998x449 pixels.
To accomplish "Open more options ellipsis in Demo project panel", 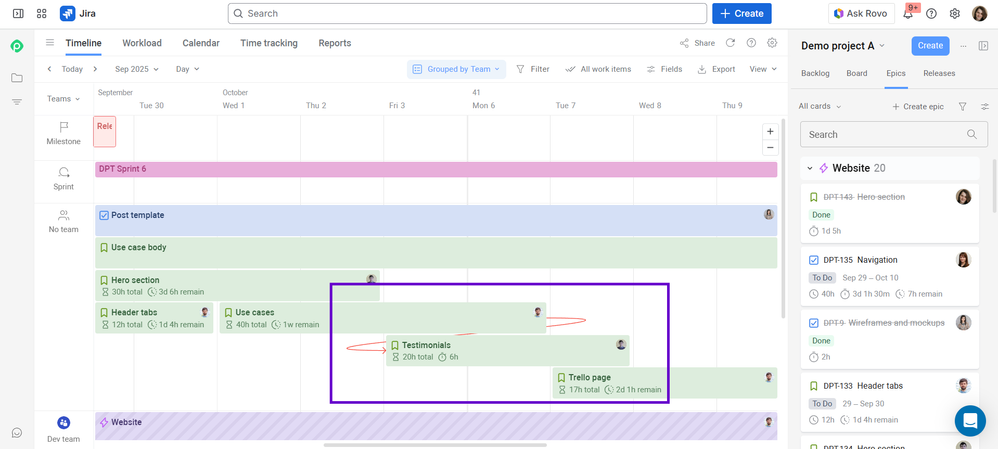I will point(963,46).
